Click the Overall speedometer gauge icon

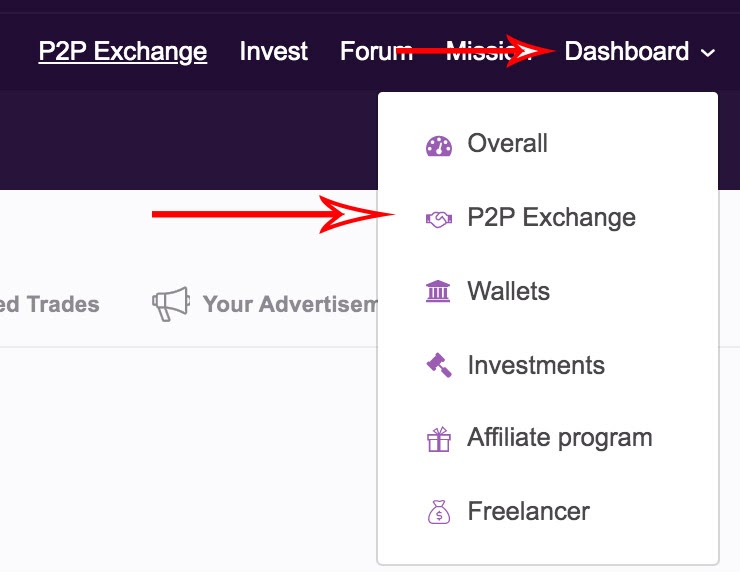click(438, 146)
